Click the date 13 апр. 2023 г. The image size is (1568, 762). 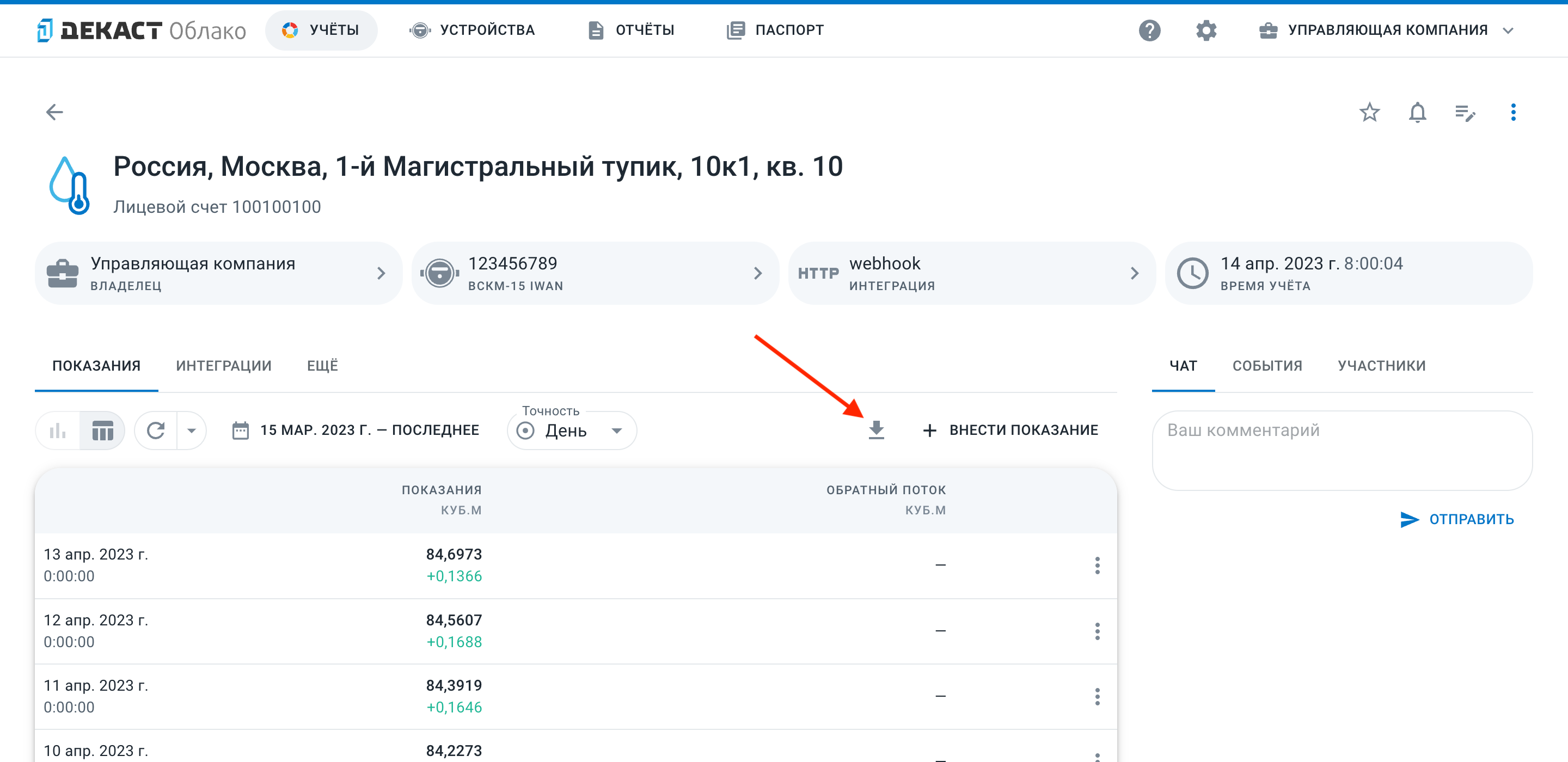(96, 555)
